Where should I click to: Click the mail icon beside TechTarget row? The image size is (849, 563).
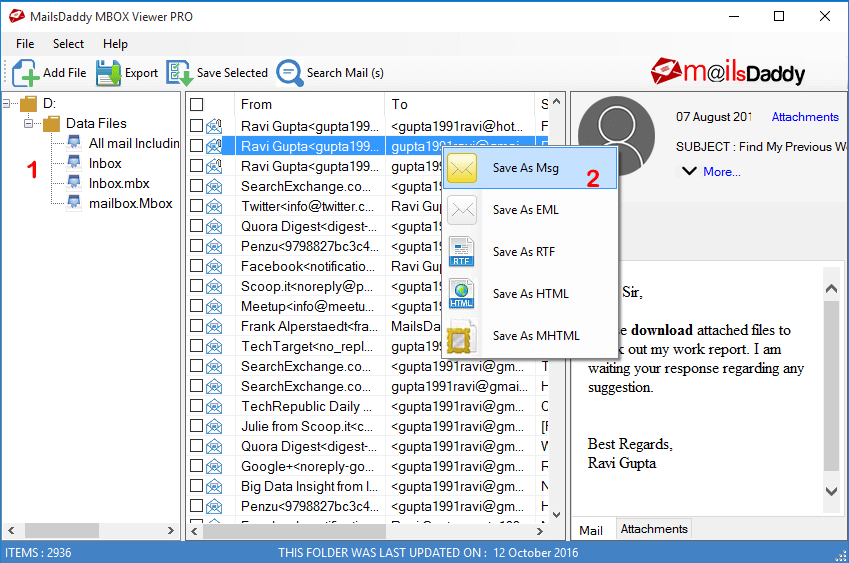(214, 346)
